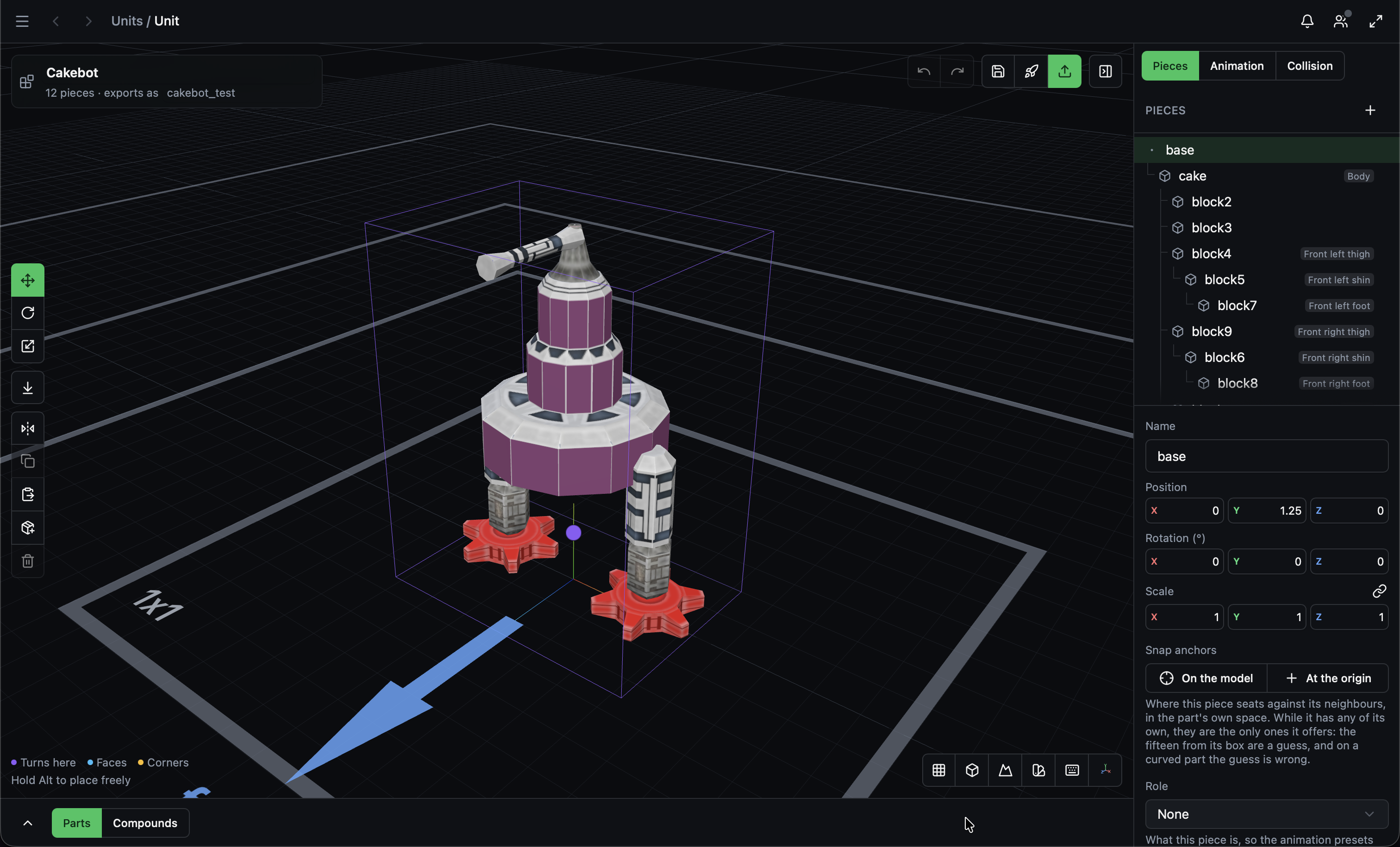Open the Compounds tab
The height and width of the screenshot is (847, 1400).
145,822
